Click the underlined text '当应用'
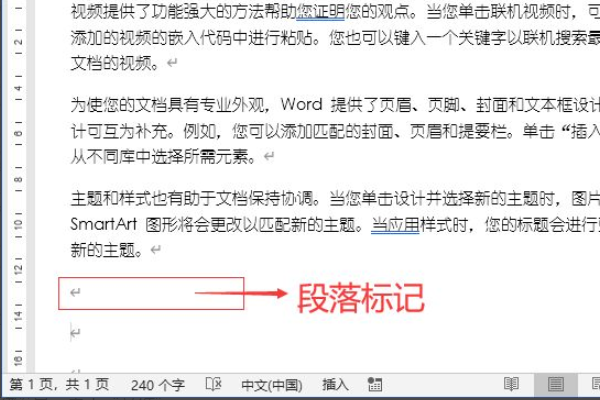600x400 pixels. pos(395,225)
